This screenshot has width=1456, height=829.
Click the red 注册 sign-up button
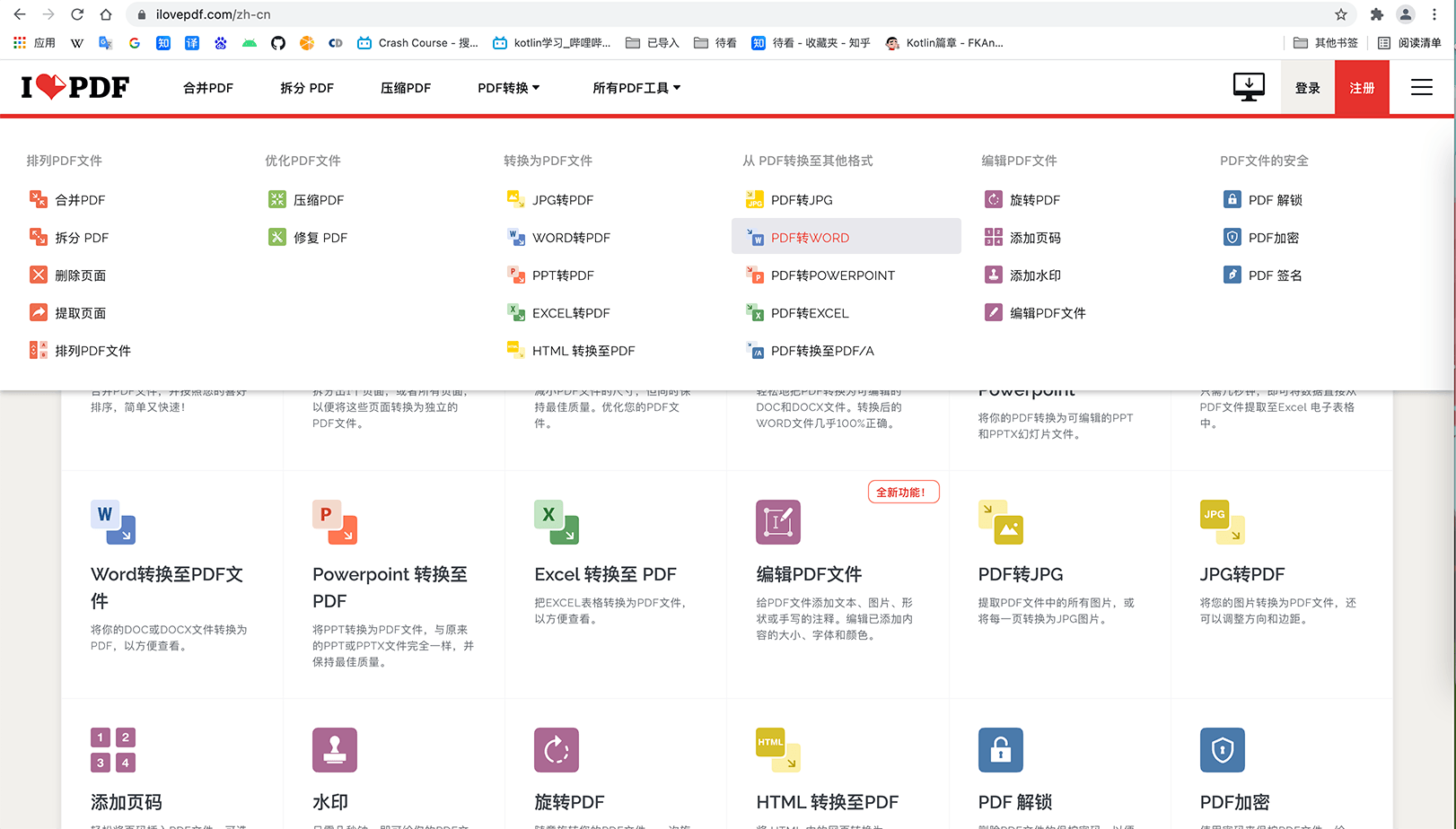coord(1362,88)
